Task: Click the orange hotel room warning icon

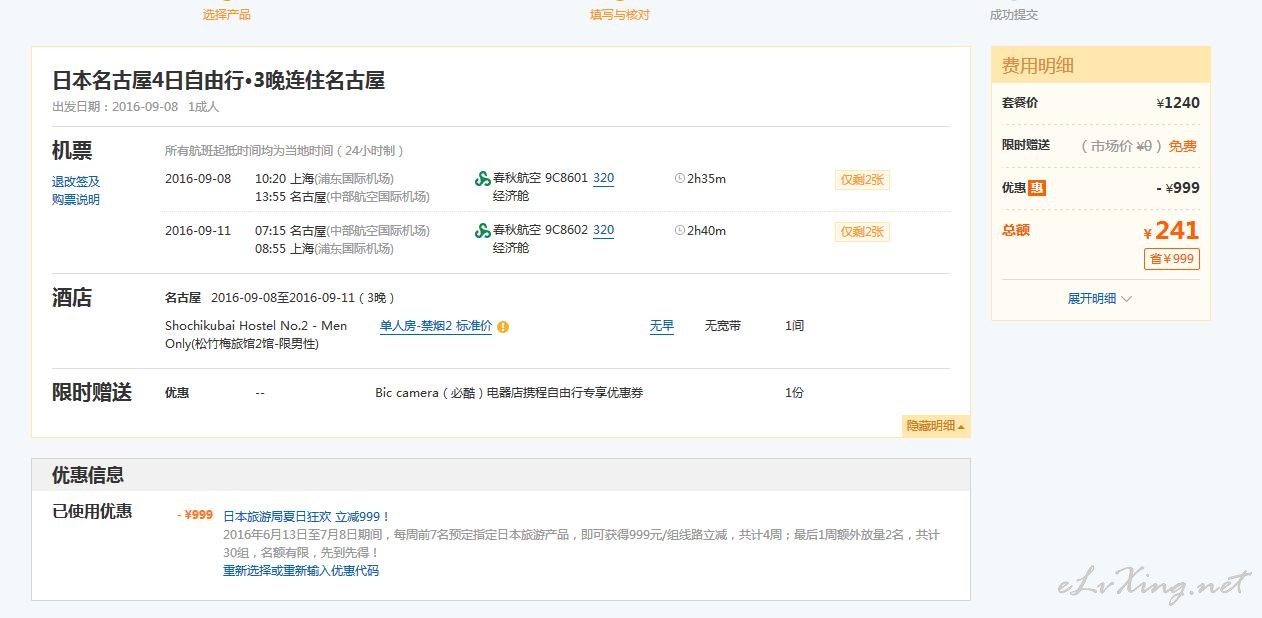Action: tap(503, 326)
